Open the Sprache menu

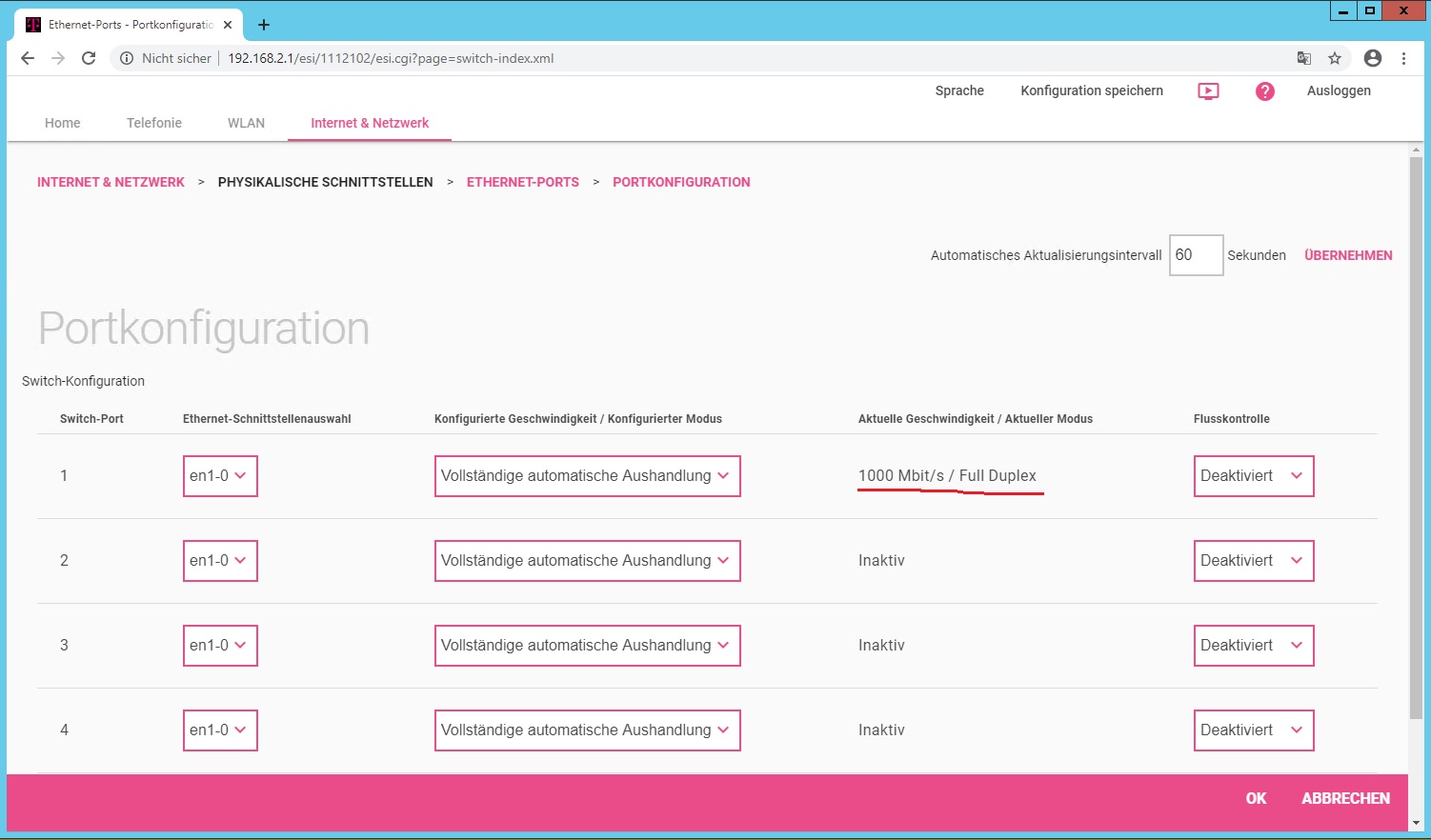click(x=959, y=90)
